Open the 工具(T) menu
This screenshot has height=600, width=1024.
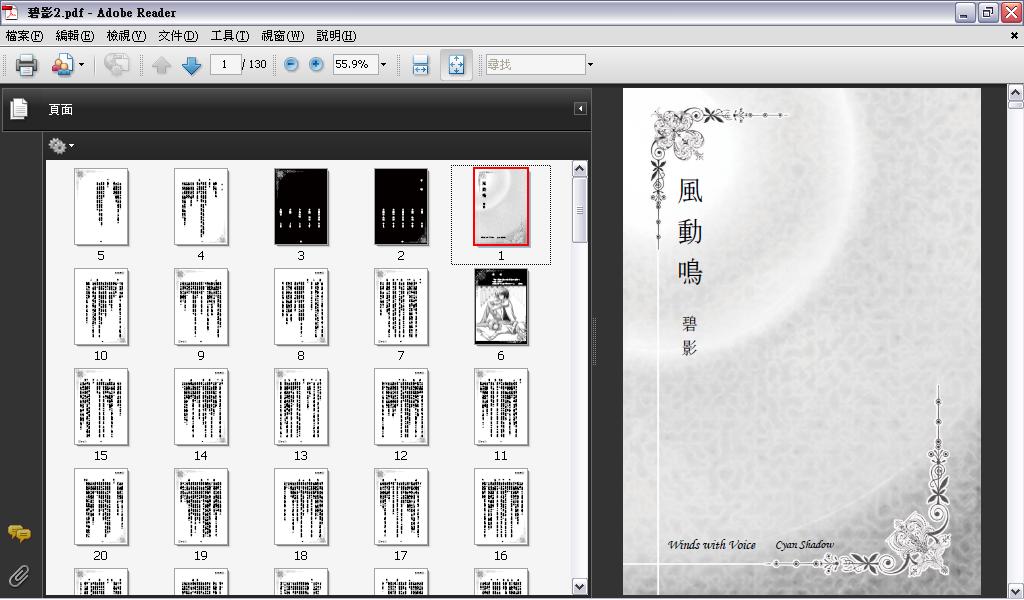click(229, 36)
